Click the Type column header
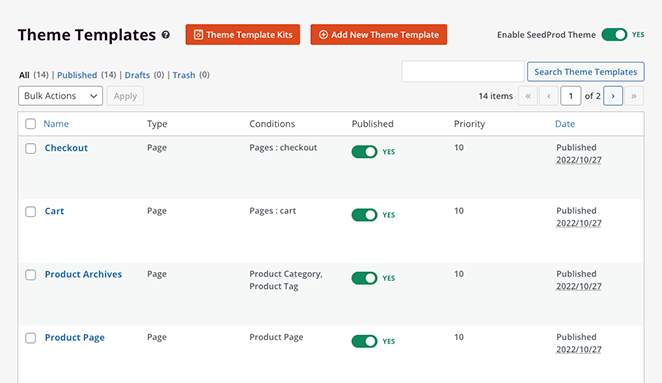The image size is (662, 383). coord(157,124)
